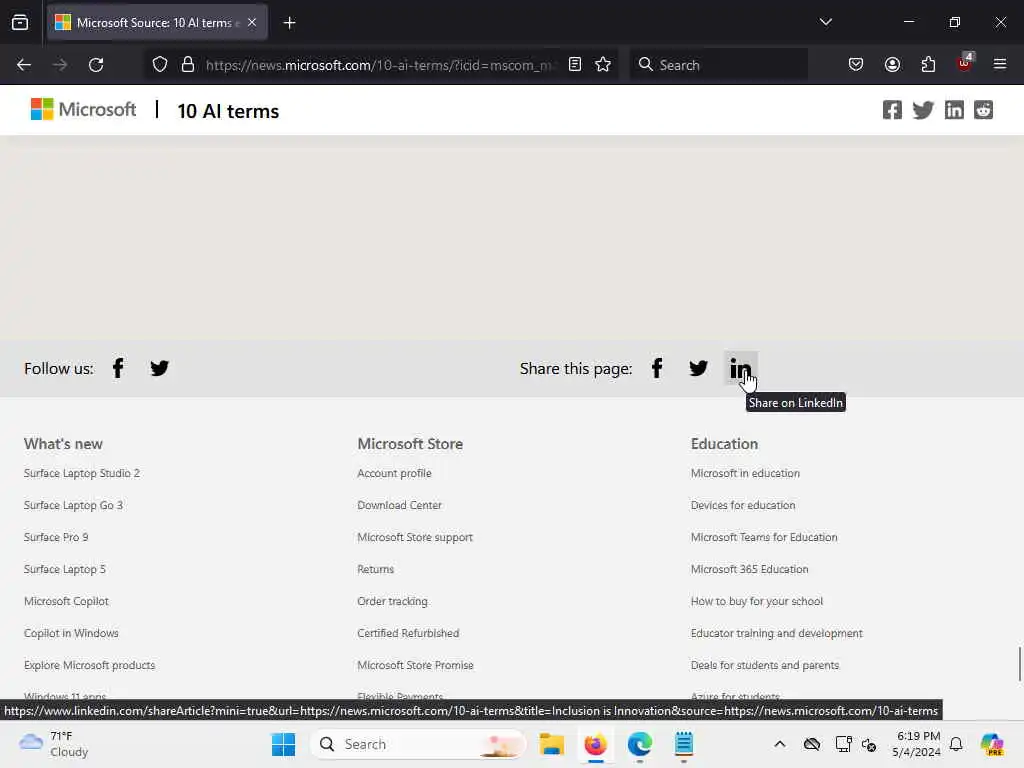The height and width of the screenshot is (768, 1024).
Task: Click the address bar URL field
Action: point(379,65)
